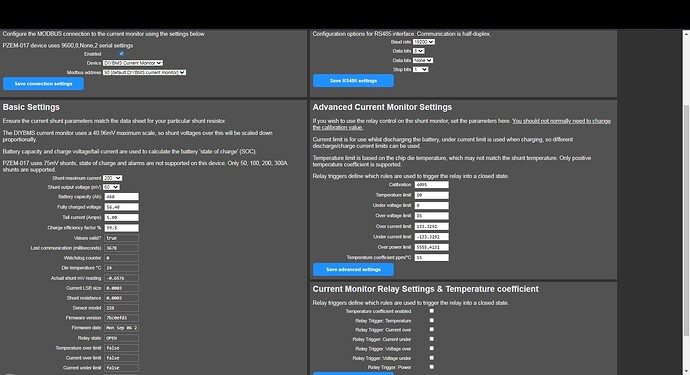Open the Data bits dropdown showing 8

point(418,51)
